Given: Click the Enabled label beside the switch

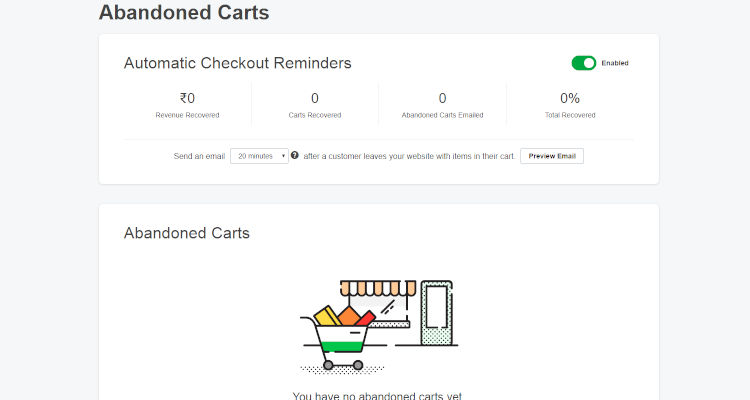Looking at the screenshot, I should [x=615, y=63].
